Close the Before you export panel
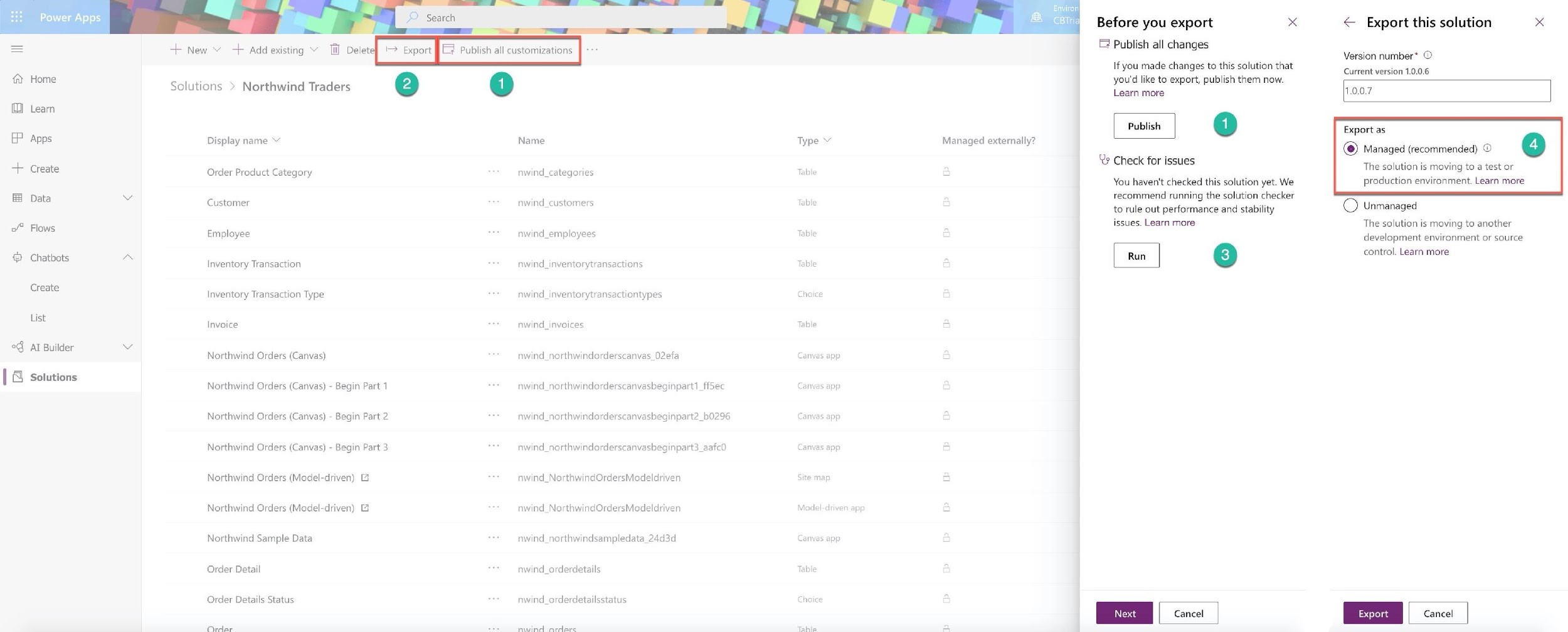 (1292, 22)
